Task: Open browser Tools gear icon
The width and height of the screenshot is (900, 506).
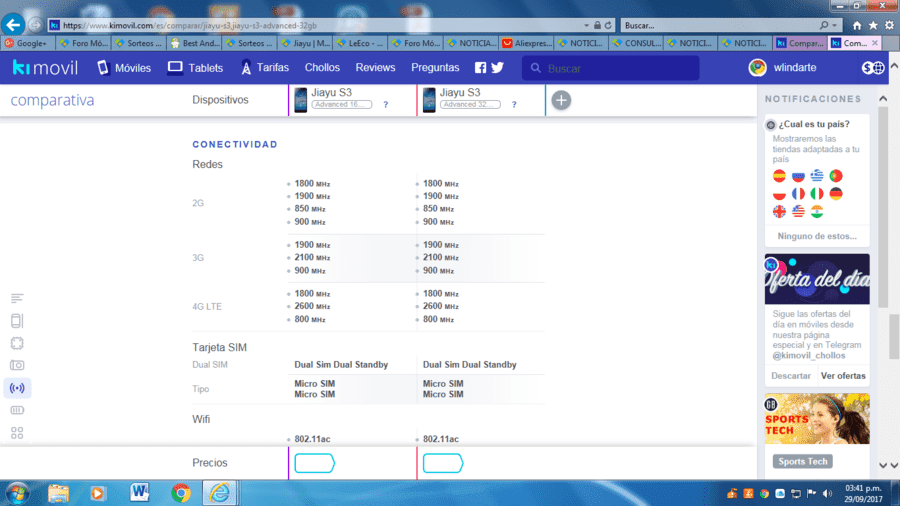Action: point(889,25)
